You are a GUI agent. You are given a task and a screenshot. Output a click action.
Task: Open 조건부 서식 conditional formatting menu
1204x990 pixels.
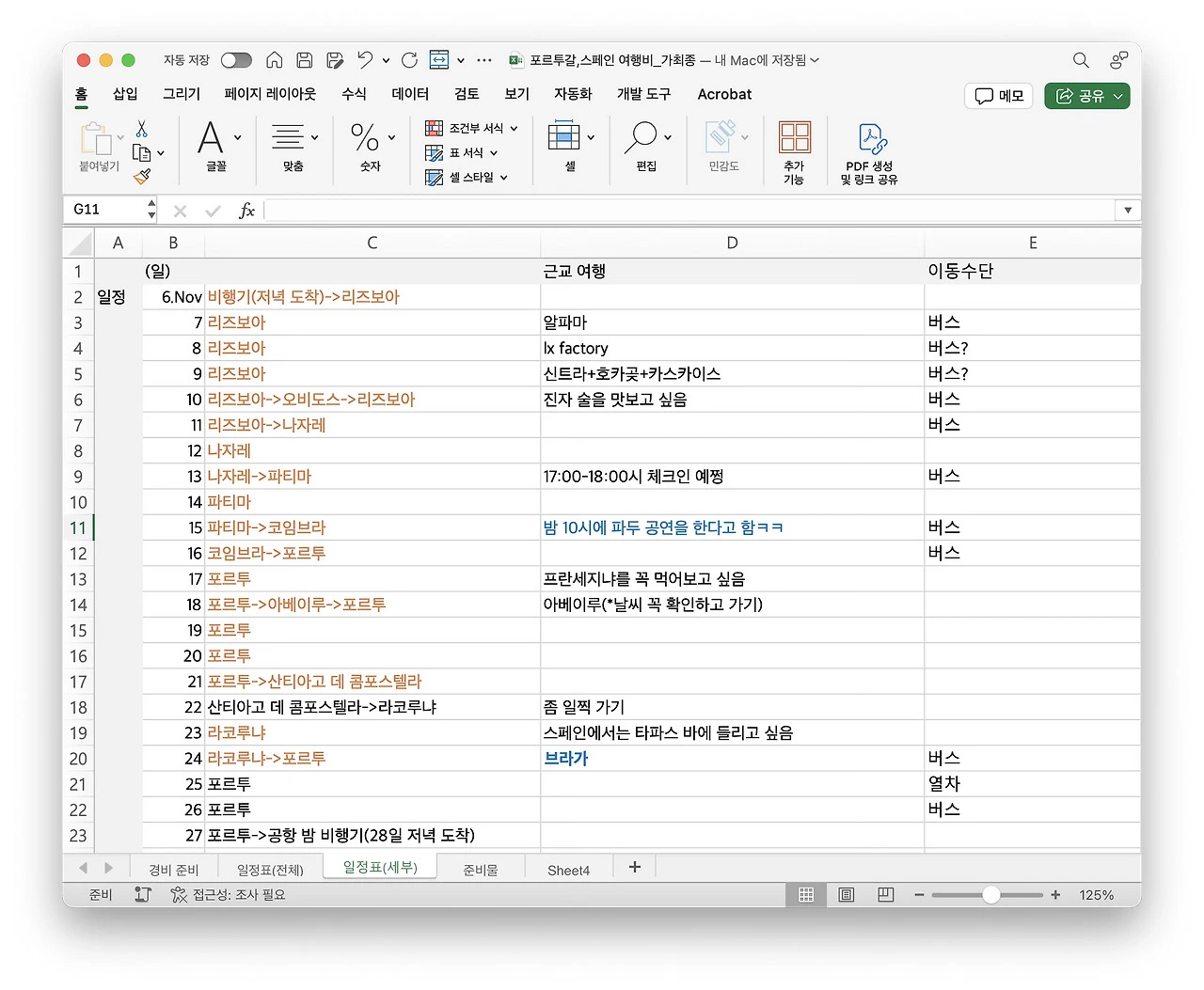tap(471, 128)
